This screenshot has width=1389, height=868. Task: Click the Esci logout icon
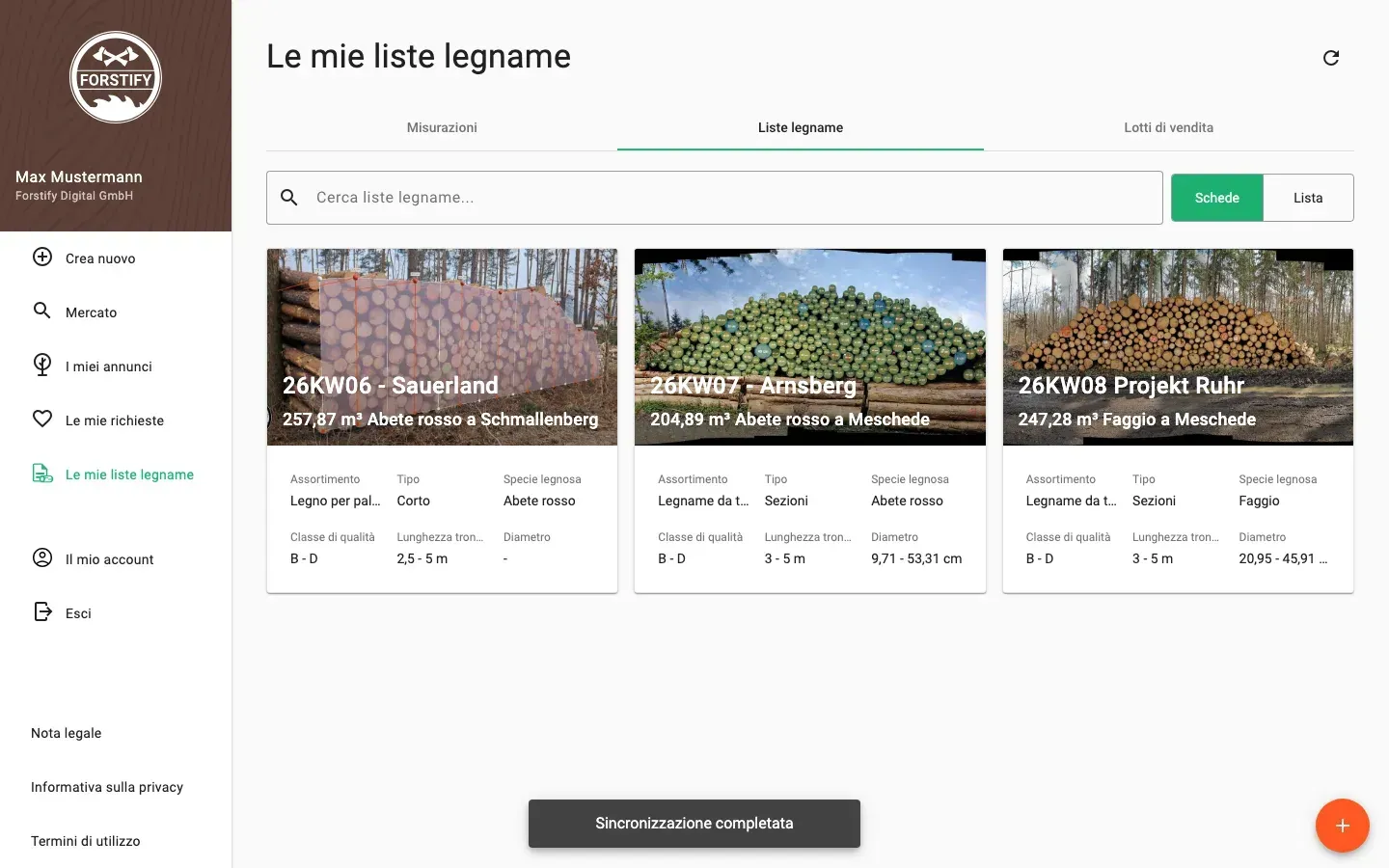coord(42,611)
